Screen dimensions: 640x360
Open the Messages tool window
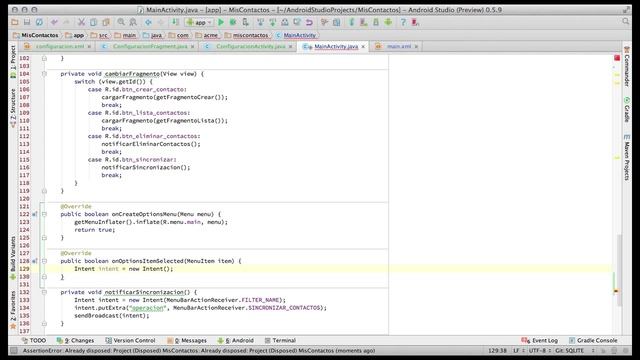[187, 340]
